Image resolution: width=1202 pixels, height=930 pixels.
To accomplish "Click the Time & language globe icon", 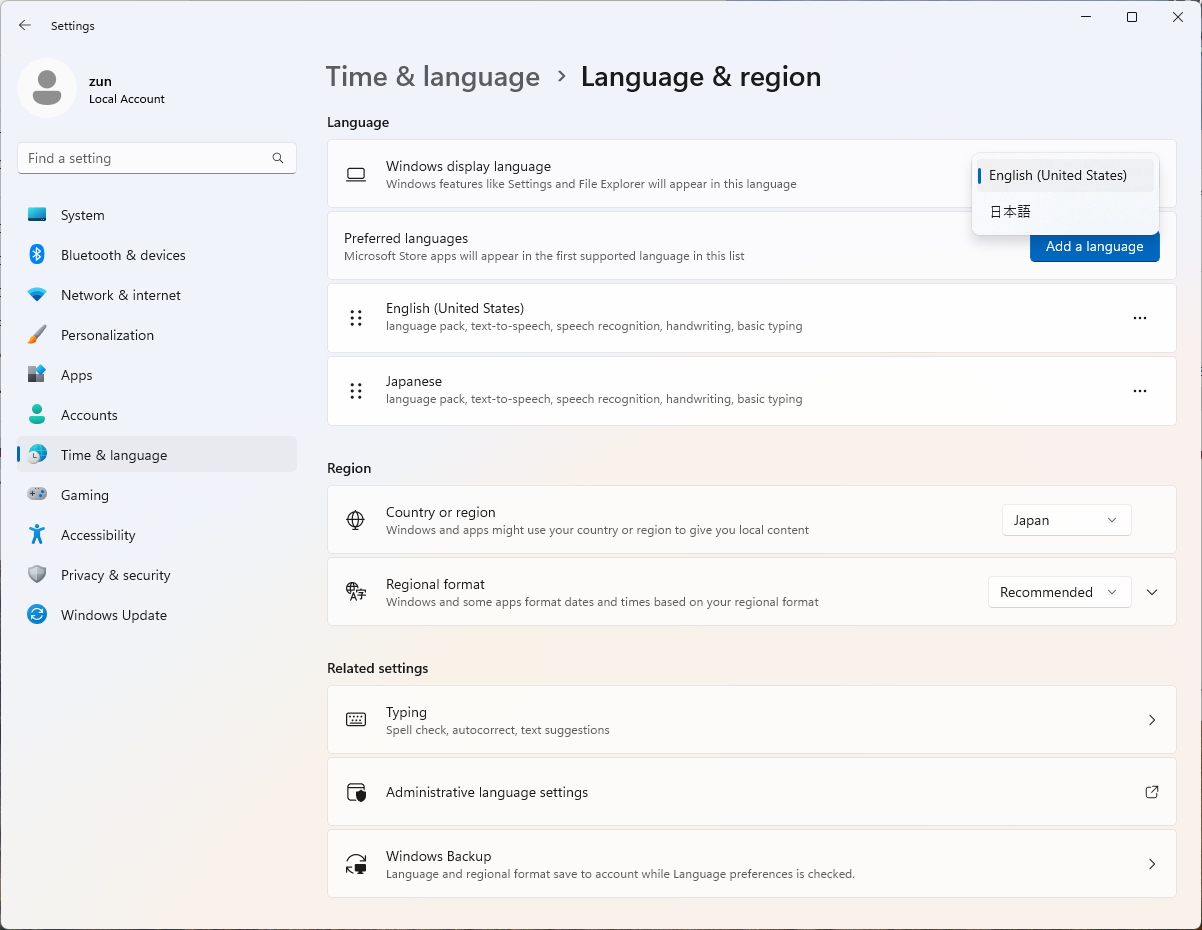I will tap(37, 455).
